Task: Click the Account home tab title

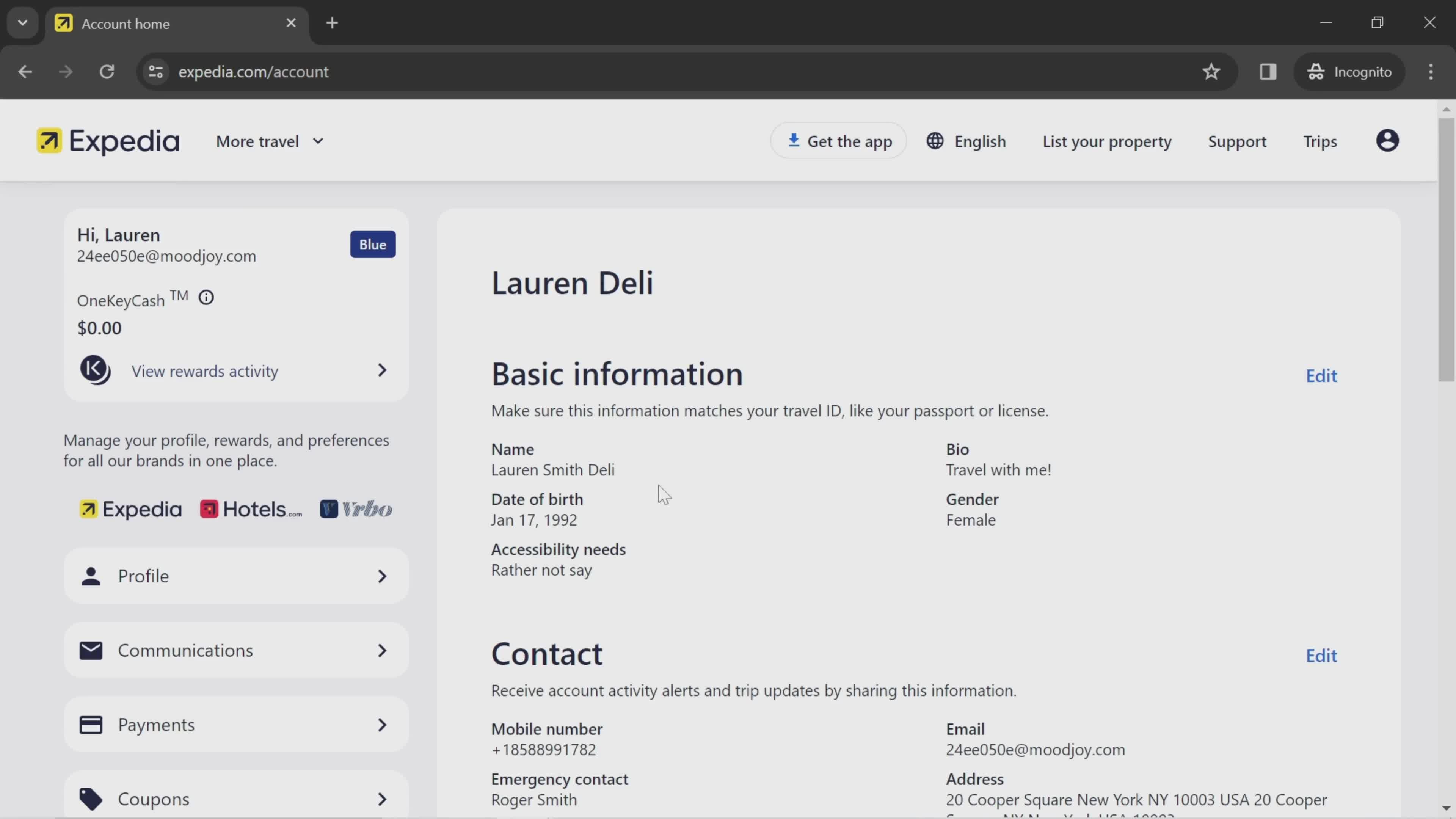Action: pos(126,24)
